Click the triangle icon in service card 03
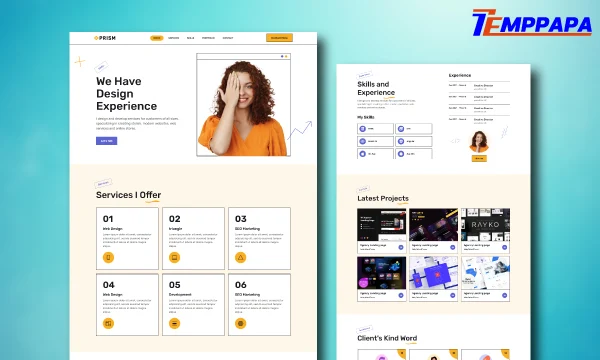Image resolution: width=600 pixels, height=360 pixels. click(x=240, y=257)
